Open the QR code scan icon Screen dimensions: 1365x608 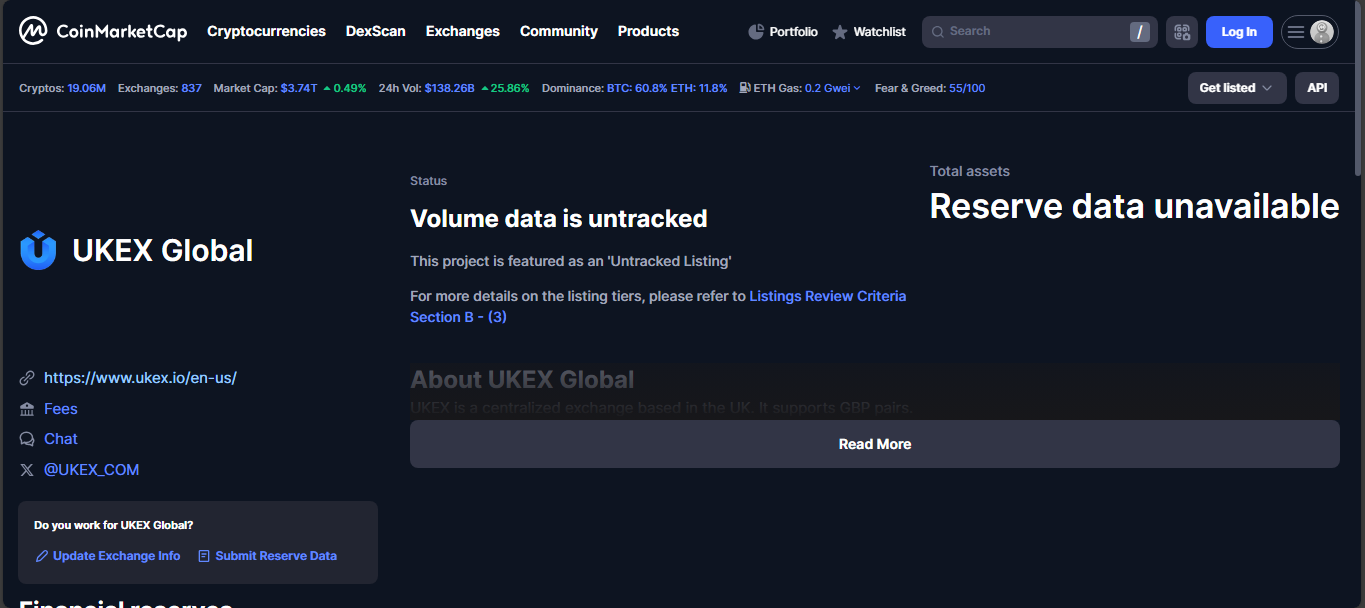coord(1182,32)
